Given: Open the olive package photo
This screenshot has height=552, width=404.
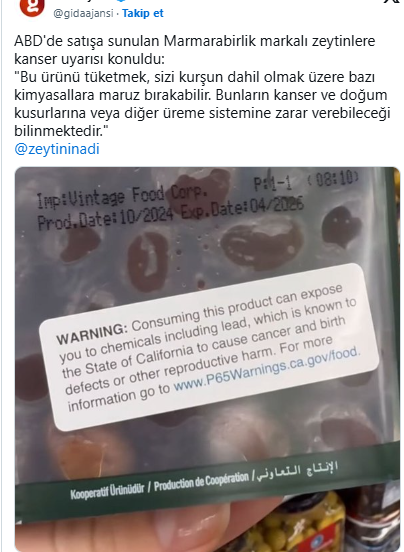Looking at the screenshot, I should click(207, 359).
